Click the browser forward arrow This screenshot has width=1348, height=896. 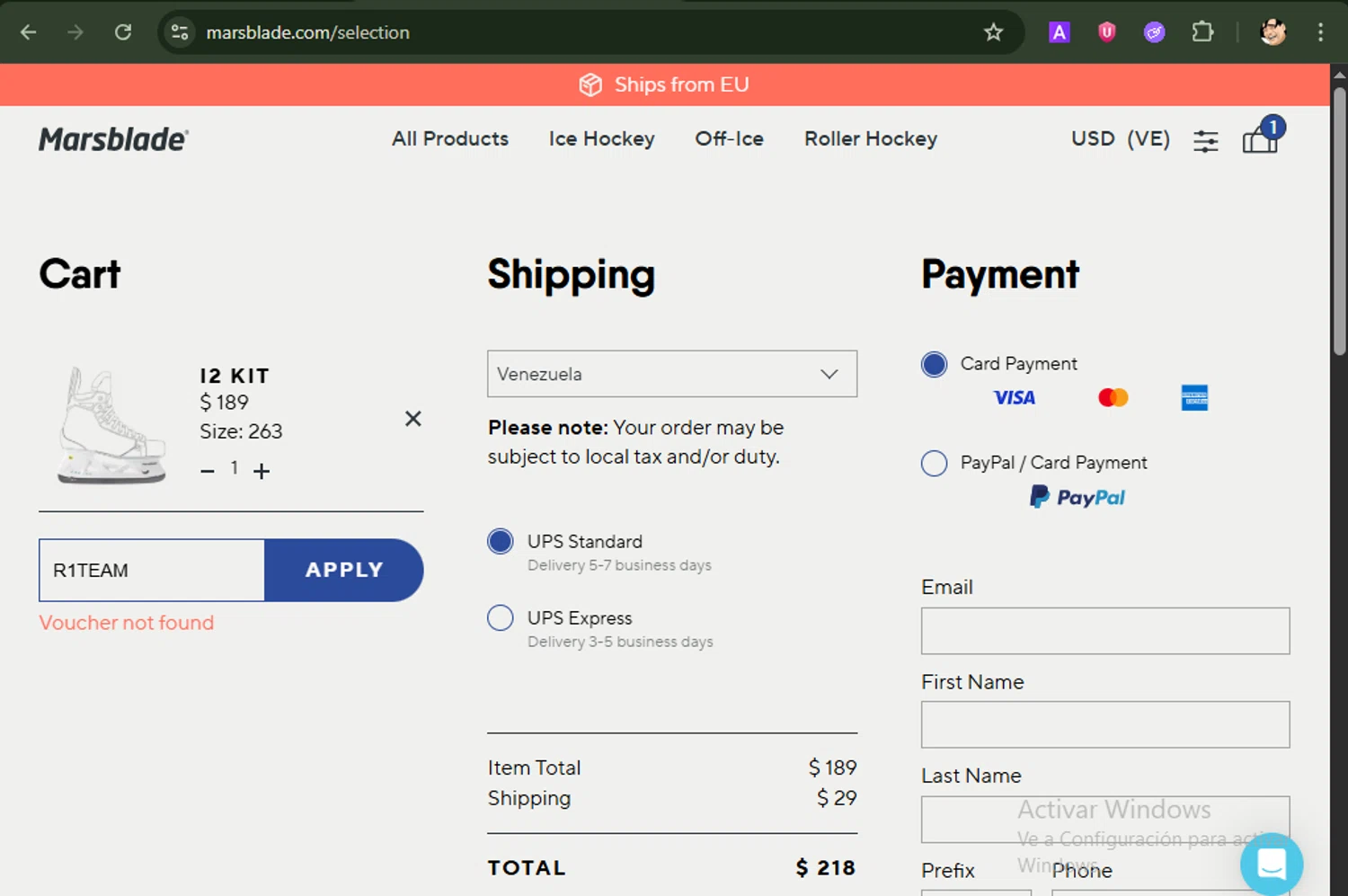click(75, 32)
